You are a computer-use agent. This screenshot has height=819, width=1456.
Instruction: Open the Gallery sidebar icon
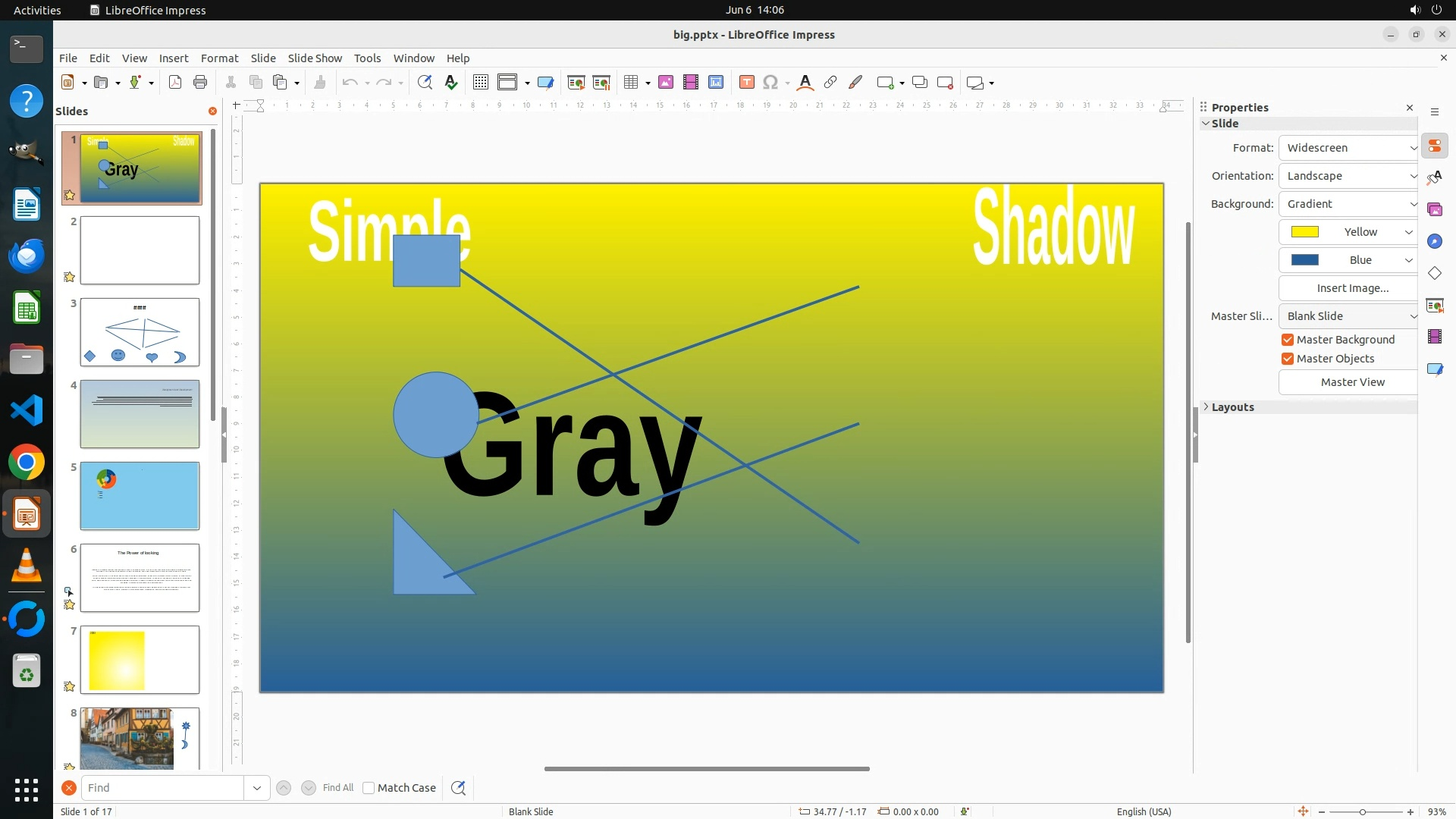pos(1434,209)
